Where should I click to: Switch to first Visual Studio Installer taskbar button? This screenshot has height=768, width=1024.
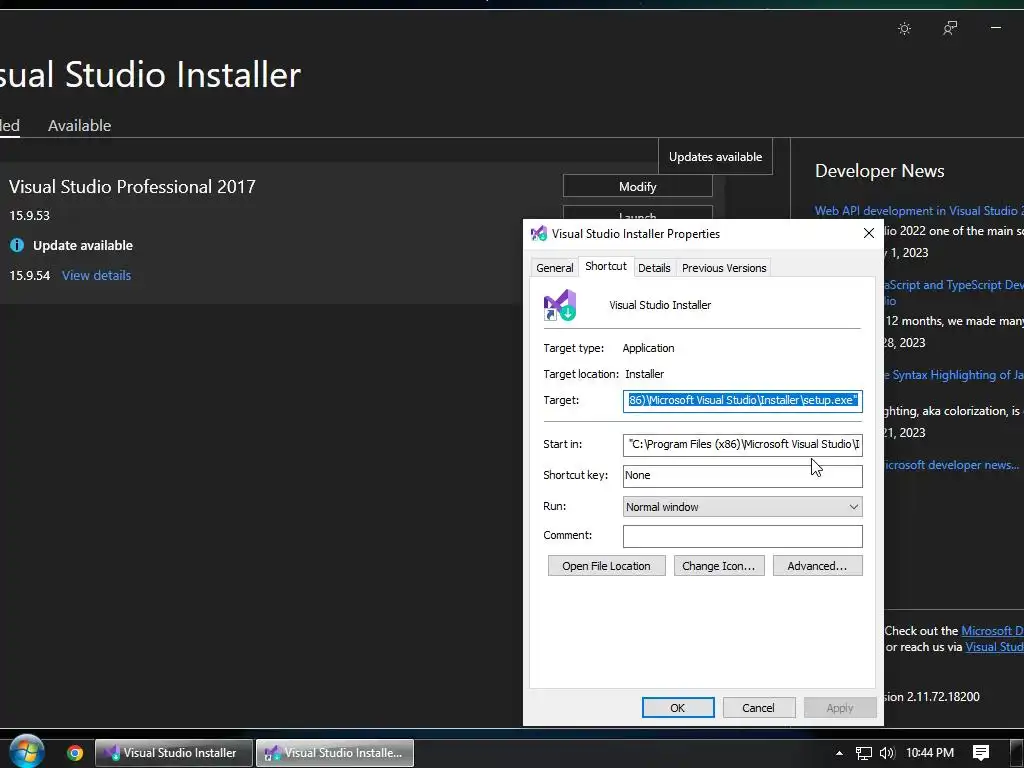click(174, 753)
